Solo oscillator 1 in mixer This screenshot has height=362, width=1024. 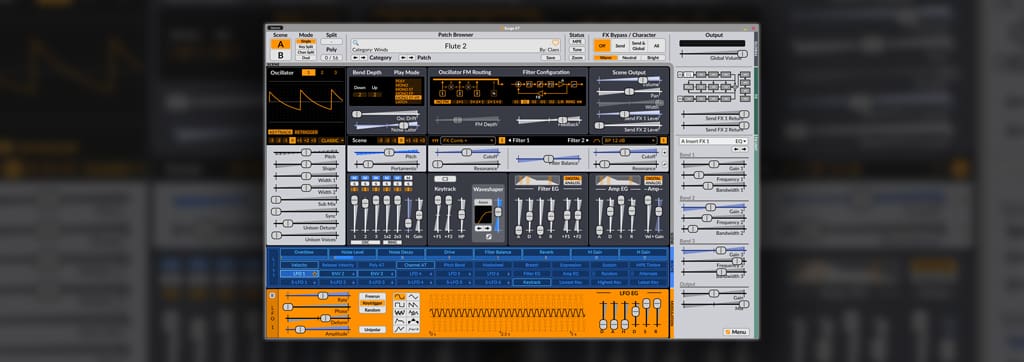[x=355, y=184]
